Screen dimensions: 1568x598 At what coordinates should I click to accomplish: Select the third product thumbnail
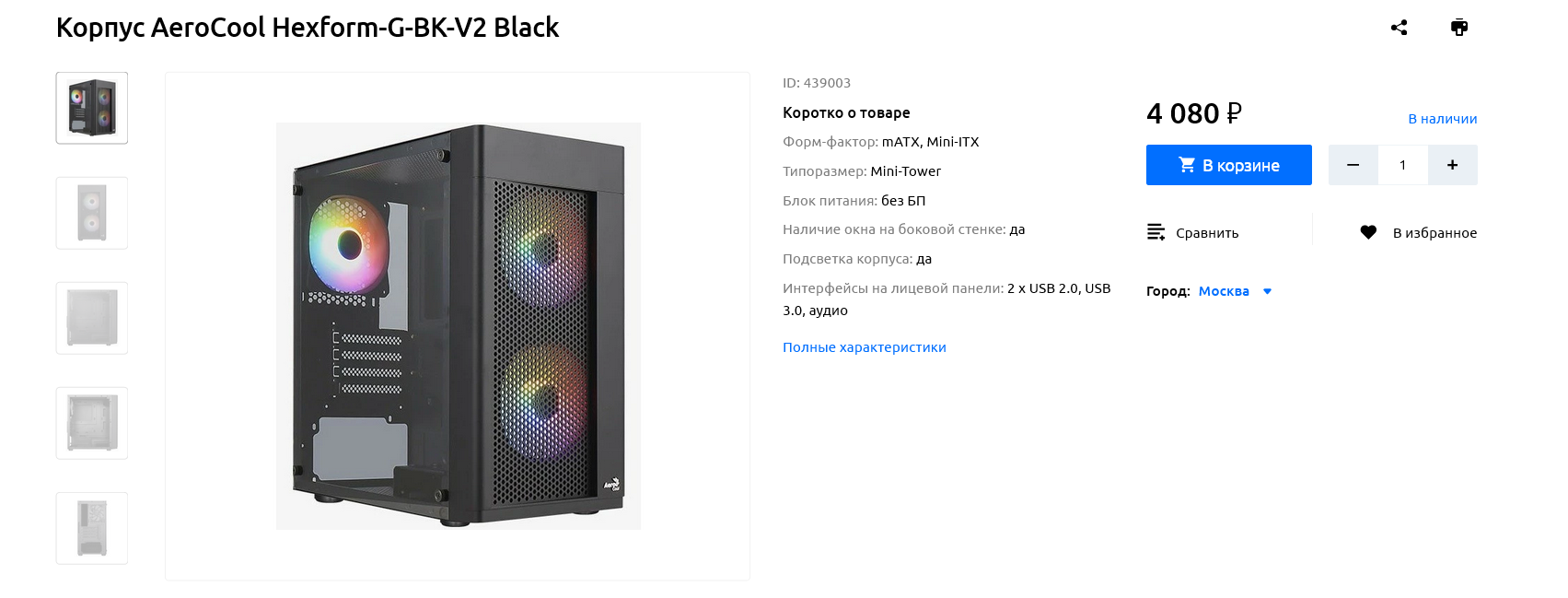[x=92, y=318]
